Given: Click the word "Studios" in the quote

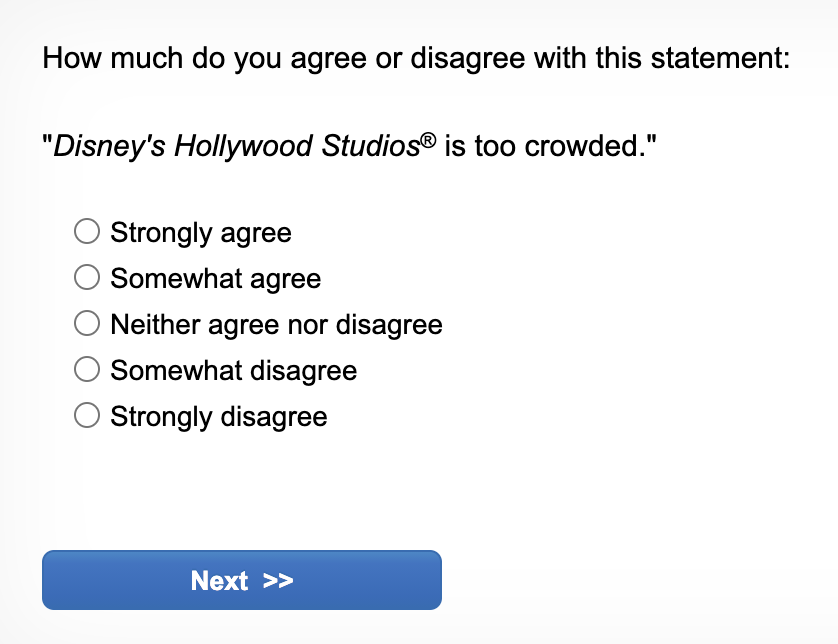Looking at the screenshot, I should pyautogui.click(x=370, y=147).
